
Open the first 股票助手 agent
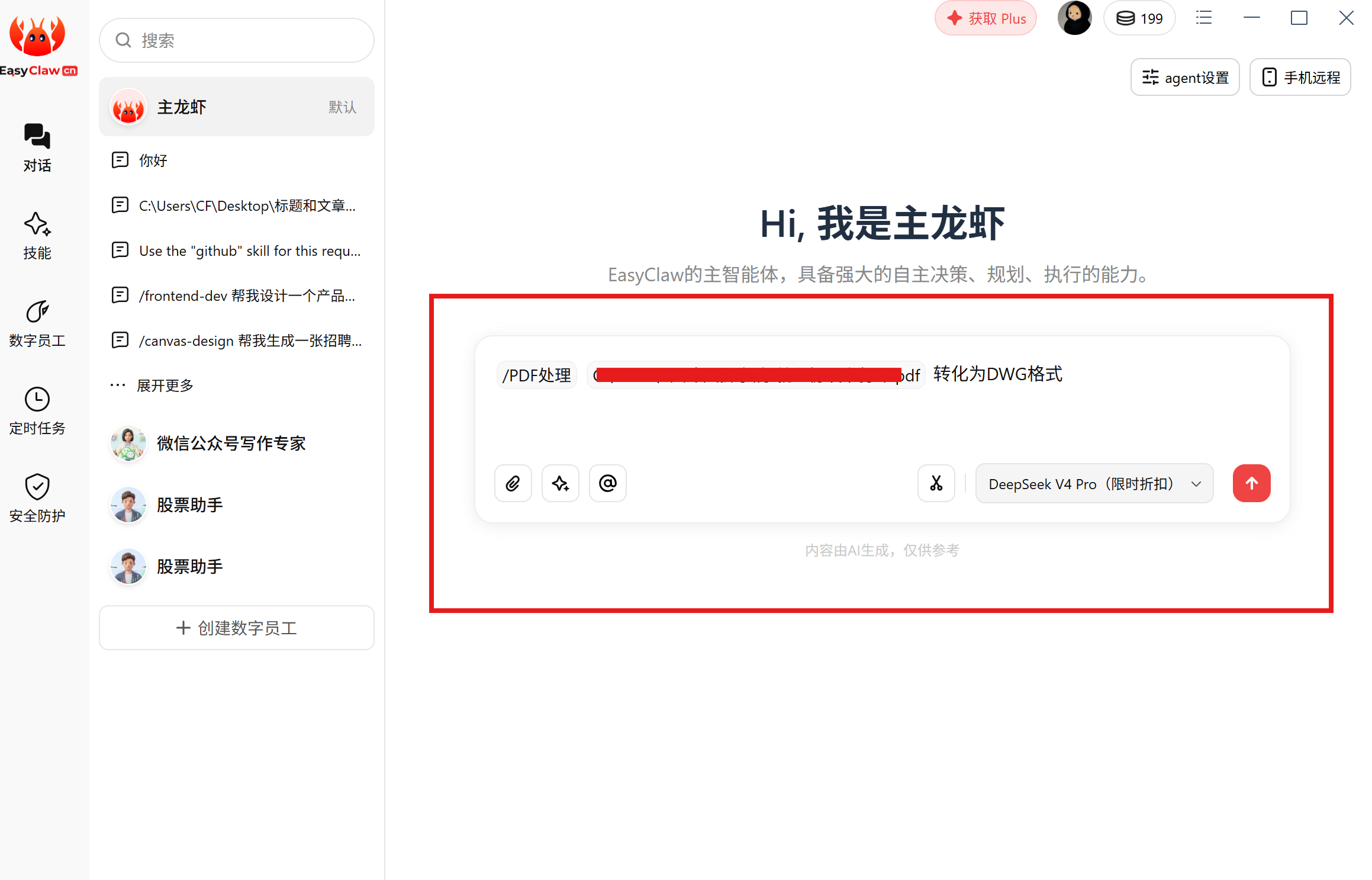[x=237, y=505]
